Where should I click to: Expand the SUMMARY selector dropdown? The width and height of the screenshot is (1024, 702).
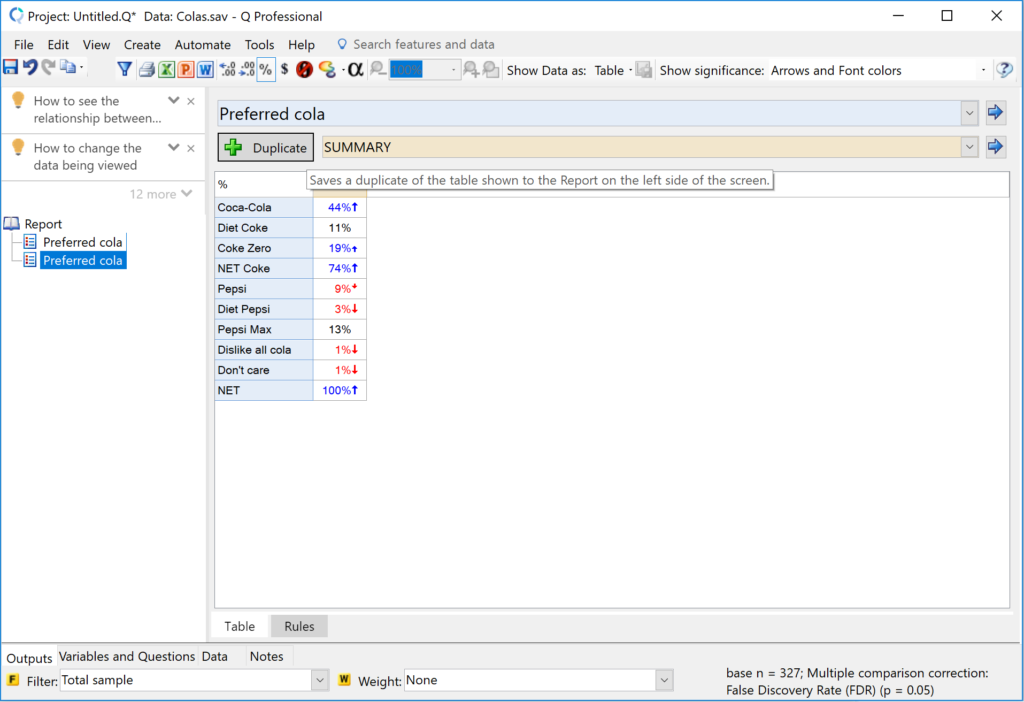[969, 148]
